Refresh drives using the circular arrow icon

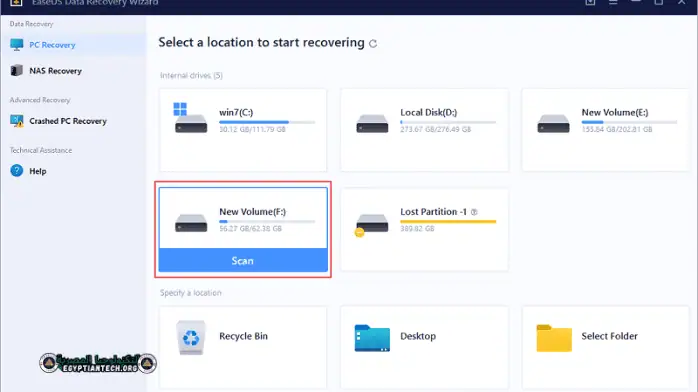click(373, 44)
